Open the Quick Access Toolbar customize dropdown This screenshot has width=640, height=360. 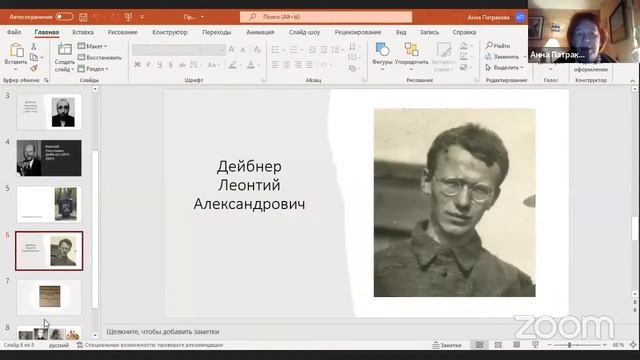(x=142, y=17)
